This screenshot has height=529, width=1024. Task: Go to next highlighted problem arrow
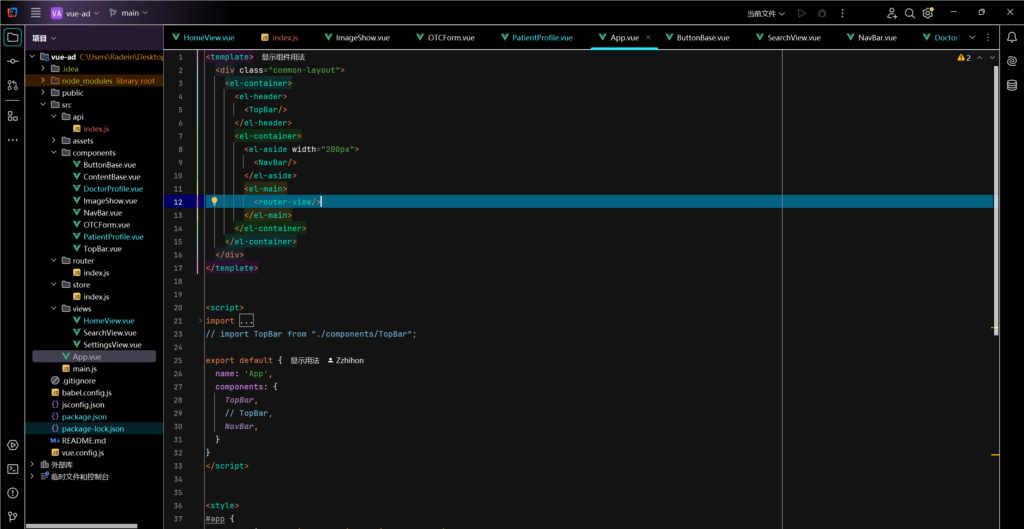click(x=992, y=57)
